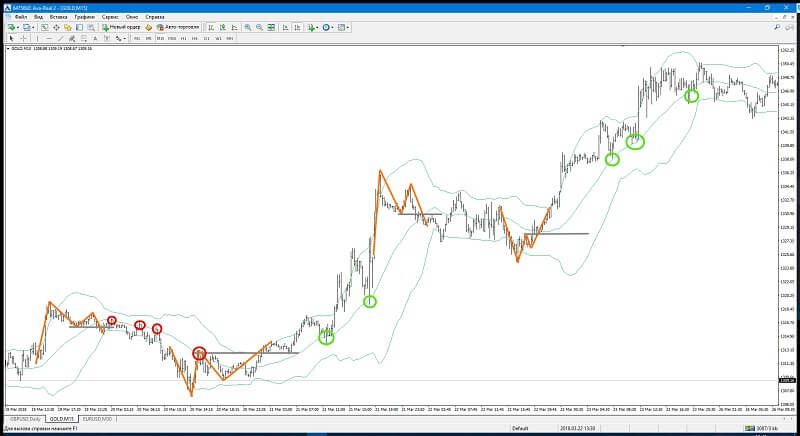Expand the new chart dropdown arrow
The image size is (800, 436).
pyautogui.click(x=17, y=28)
